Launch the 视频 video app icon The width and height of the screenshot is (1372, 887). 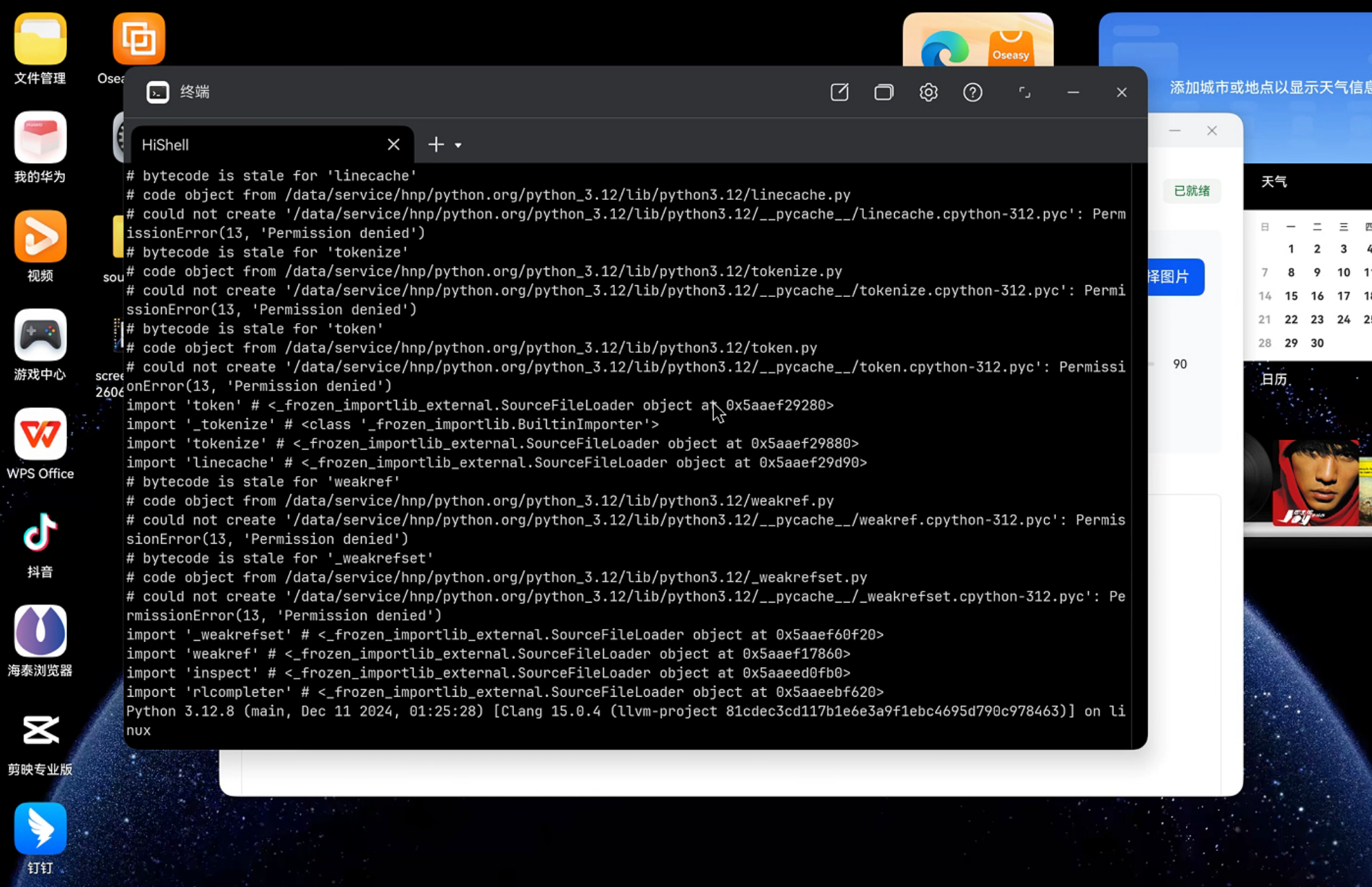point(40,237)
